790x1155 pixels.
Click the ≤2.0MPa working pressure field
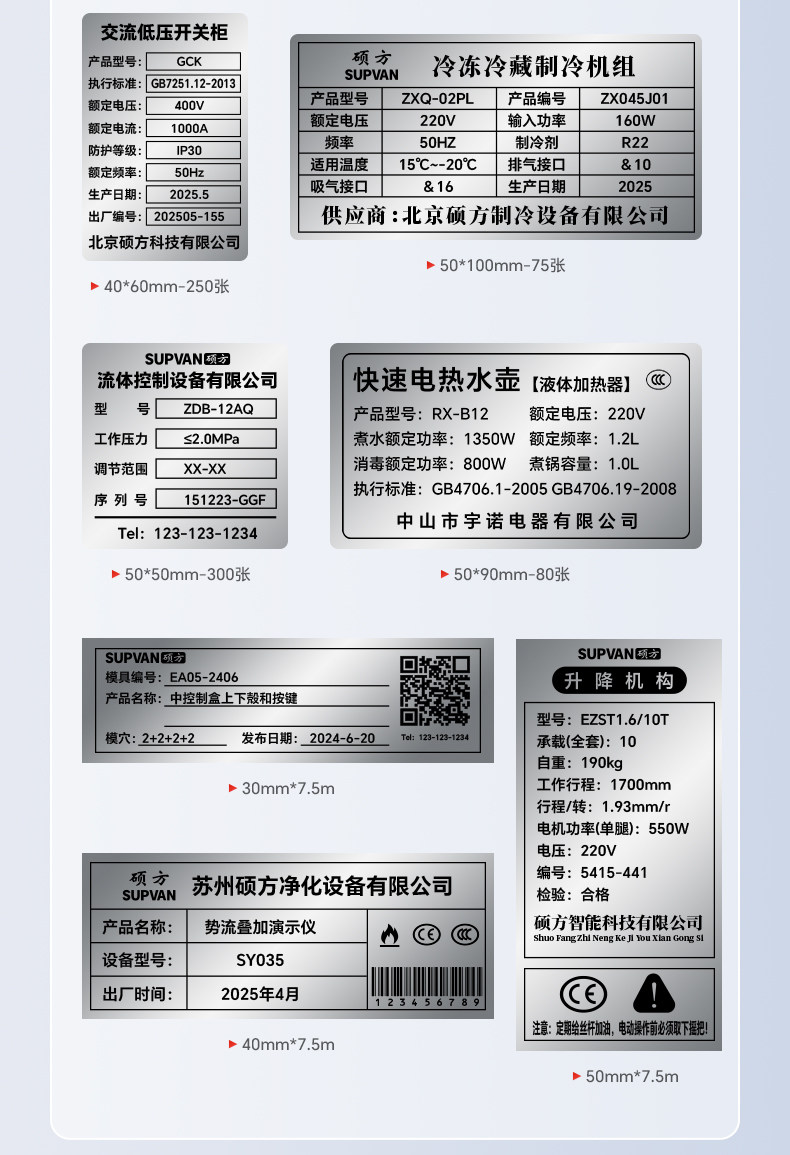[x=214, y=439]
